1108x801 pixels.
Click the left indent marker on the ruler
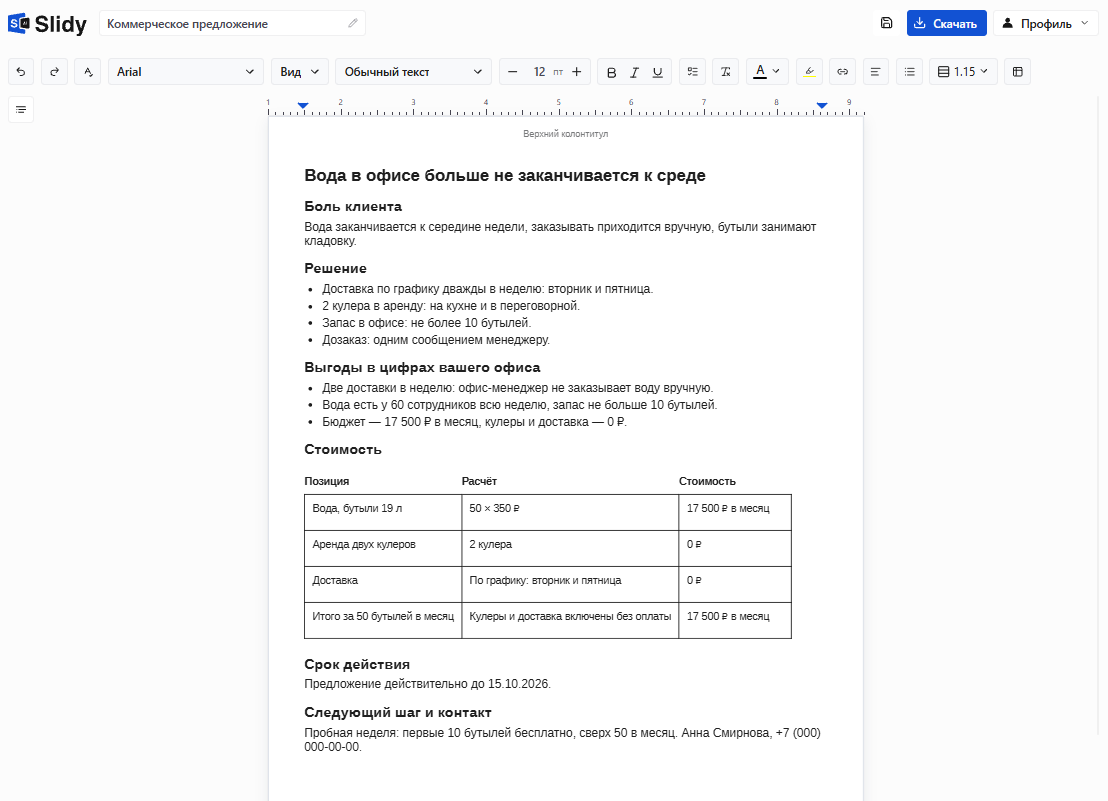pos(303,105)
